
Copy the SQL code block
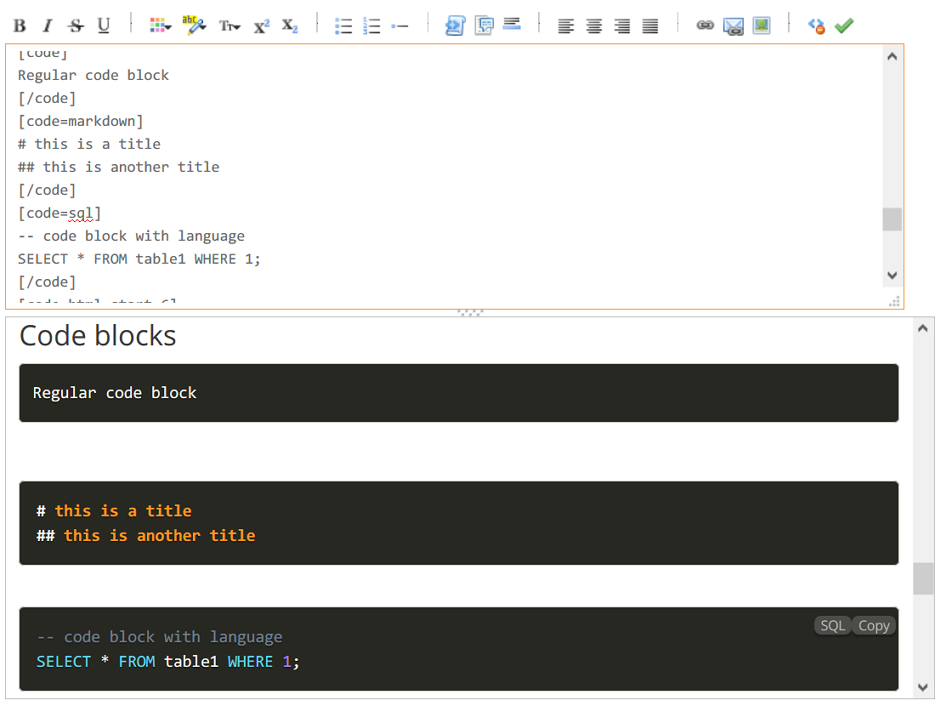[873, 626]
